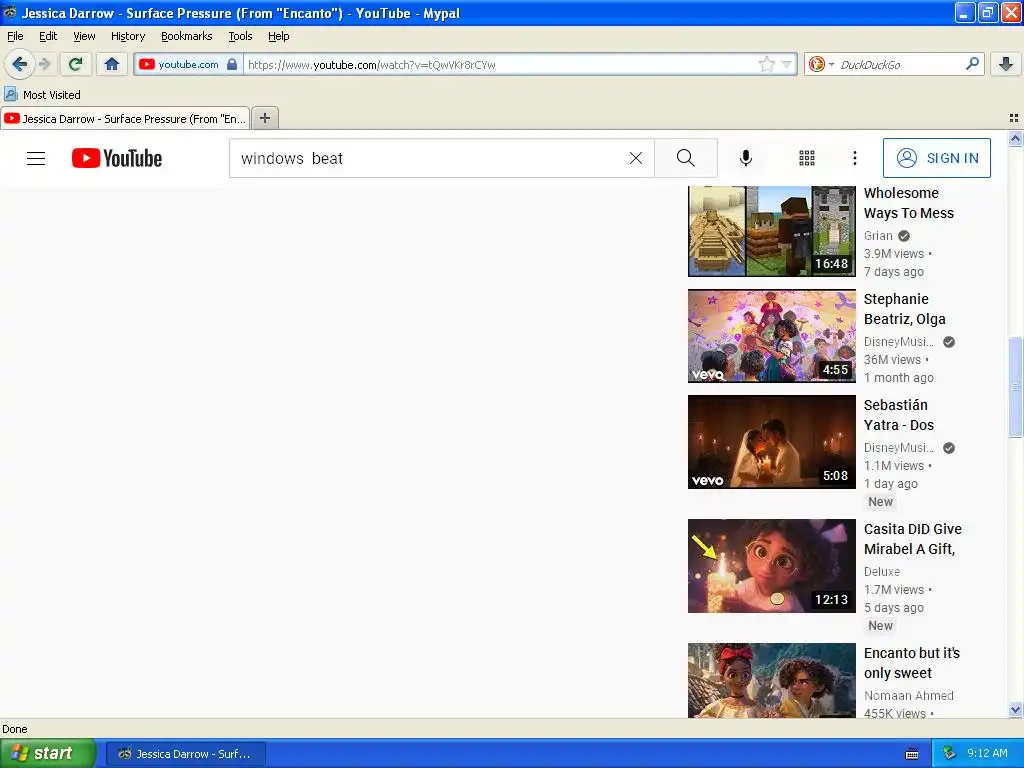Viewport: 1024px width, 768px height.
Task: Click the page scrollbar up arrow
Action: coord(1015,138)
